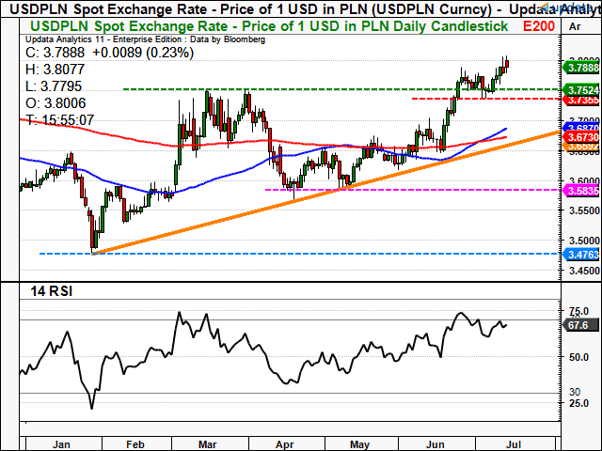Click the 14 RSI indicator title

(x=51, y=292)
